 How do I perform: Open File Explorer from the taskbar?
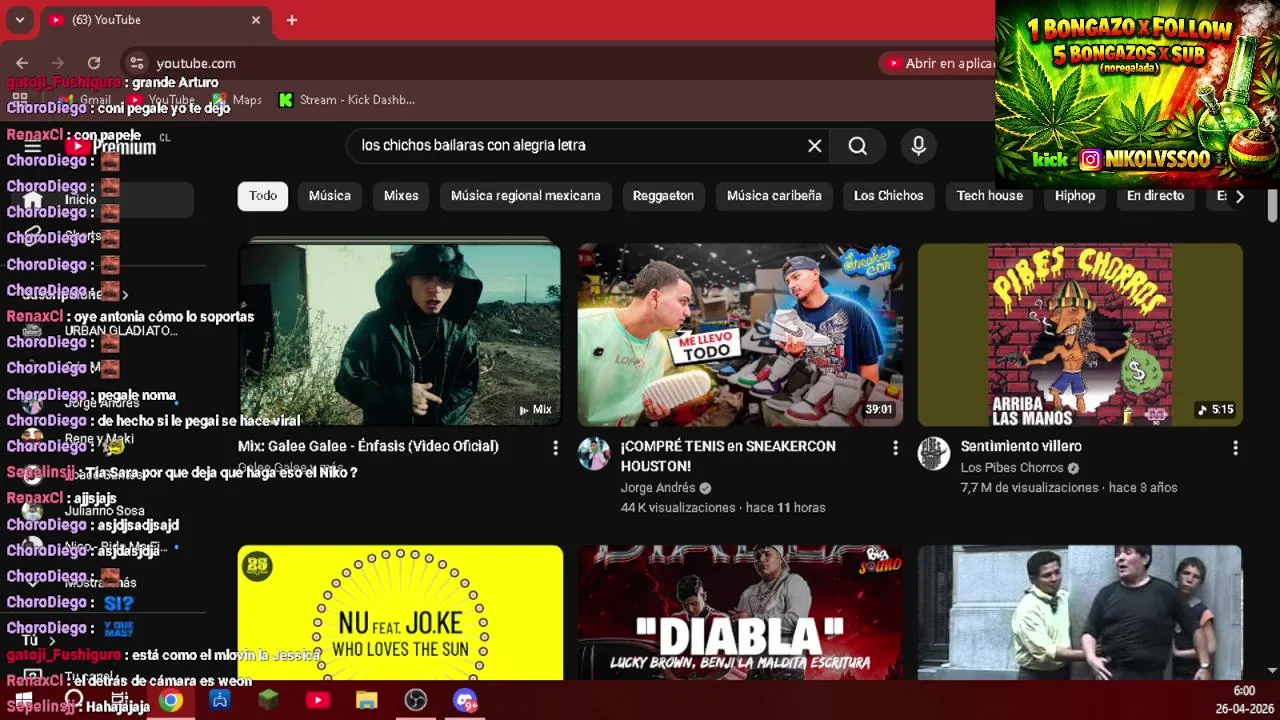tap(367, 700)
